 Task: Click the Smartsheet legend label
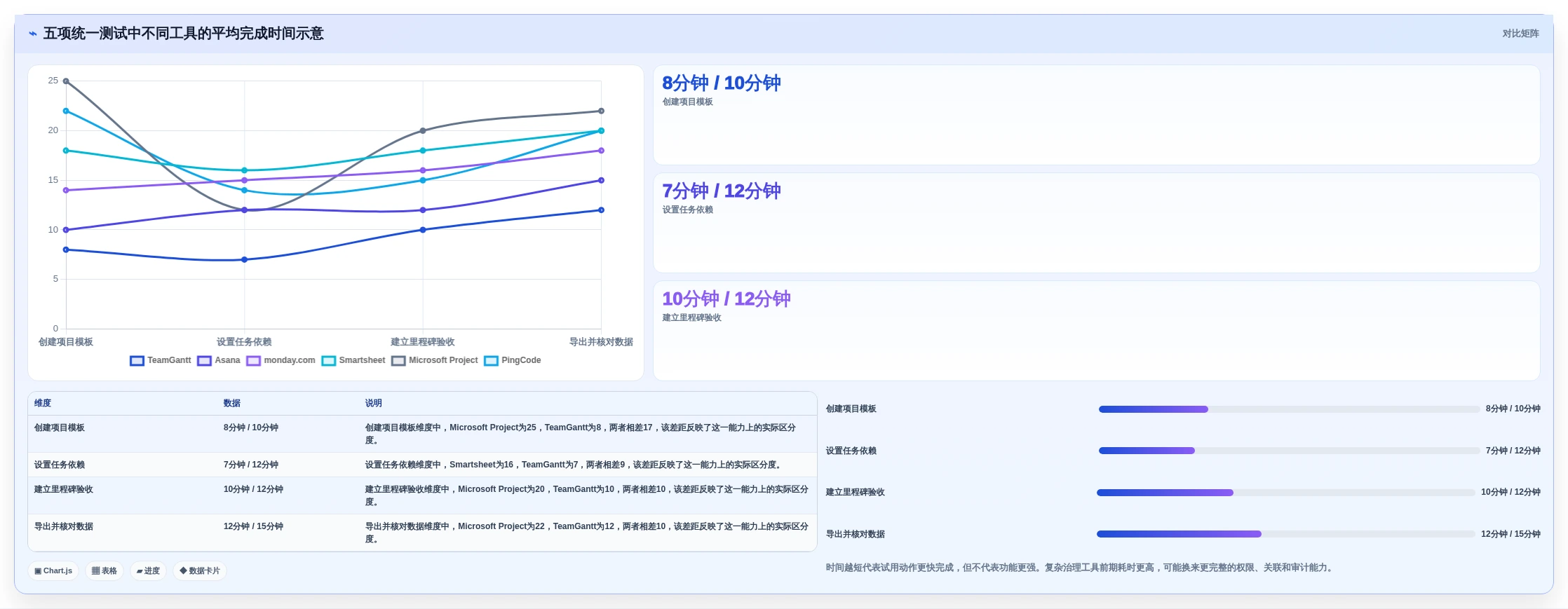[x=362, y=360]
